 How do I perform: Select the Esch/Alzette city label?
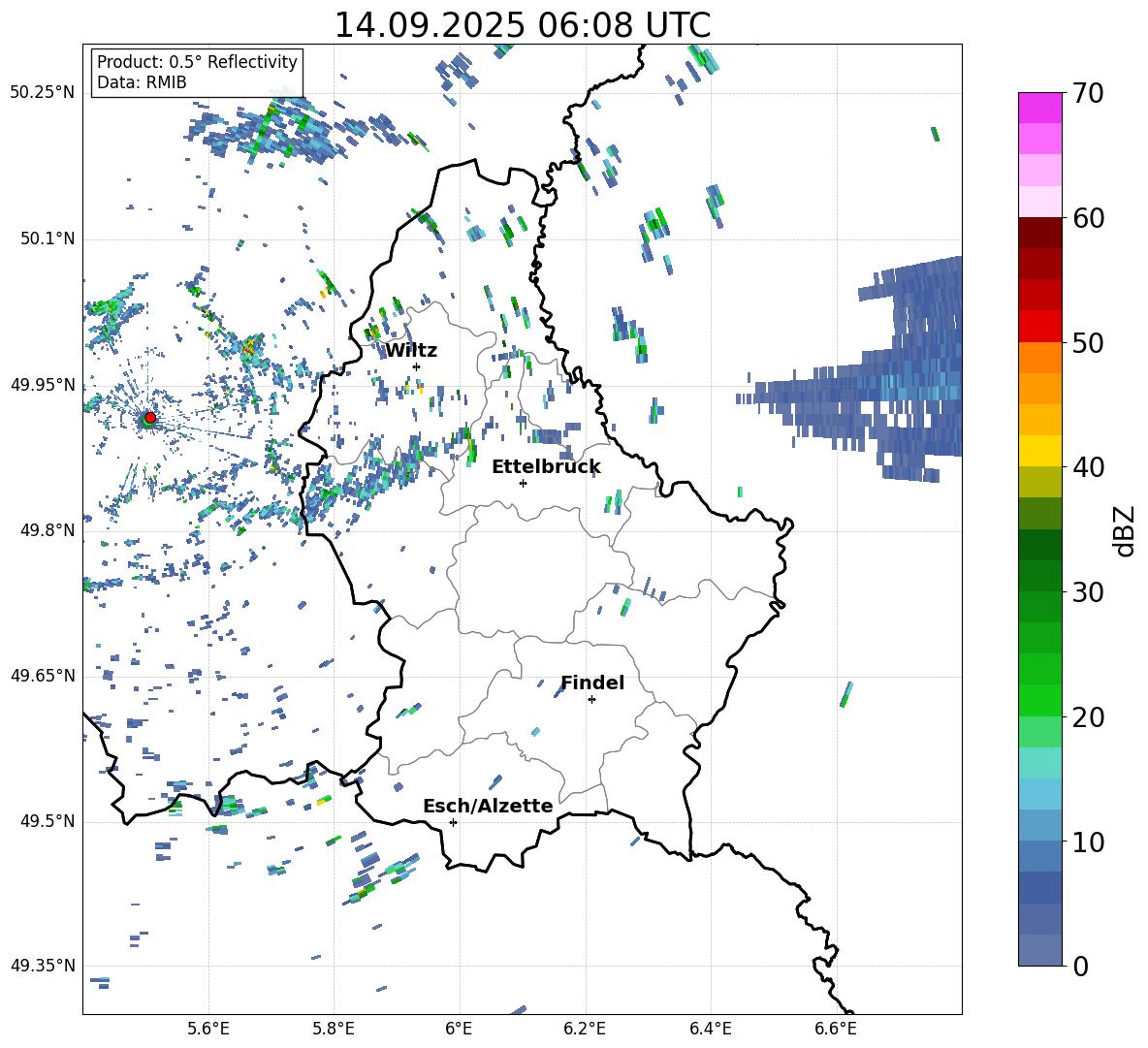click(x=488, y=806)
